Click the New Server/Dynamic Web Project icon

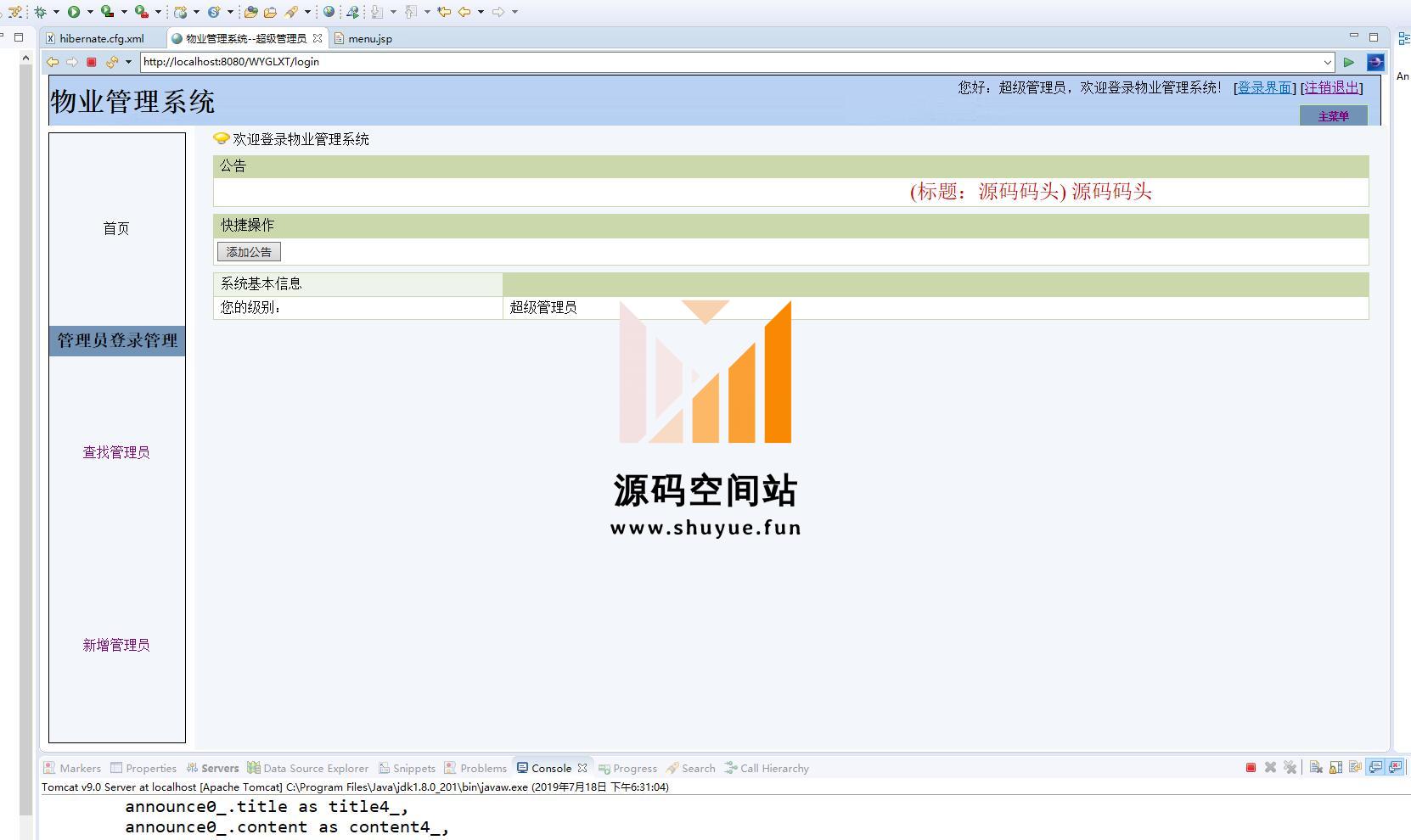coord(180,12)
